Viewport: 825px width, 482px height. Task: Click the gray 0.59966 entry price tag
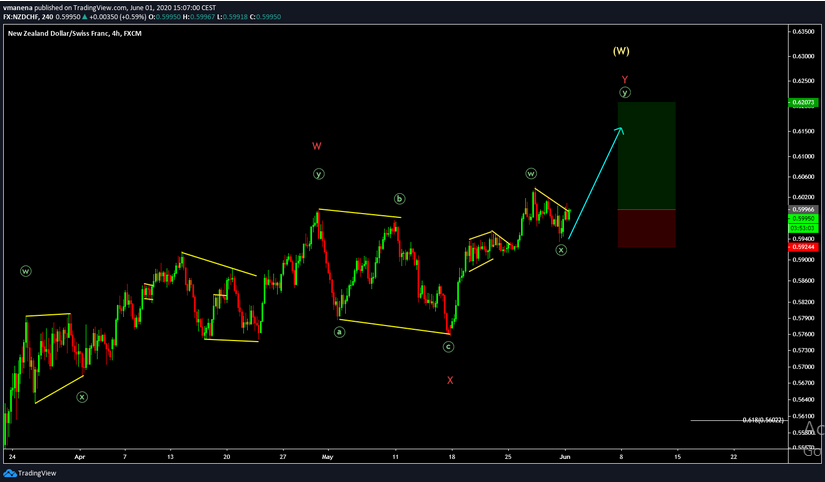[803, 209]
